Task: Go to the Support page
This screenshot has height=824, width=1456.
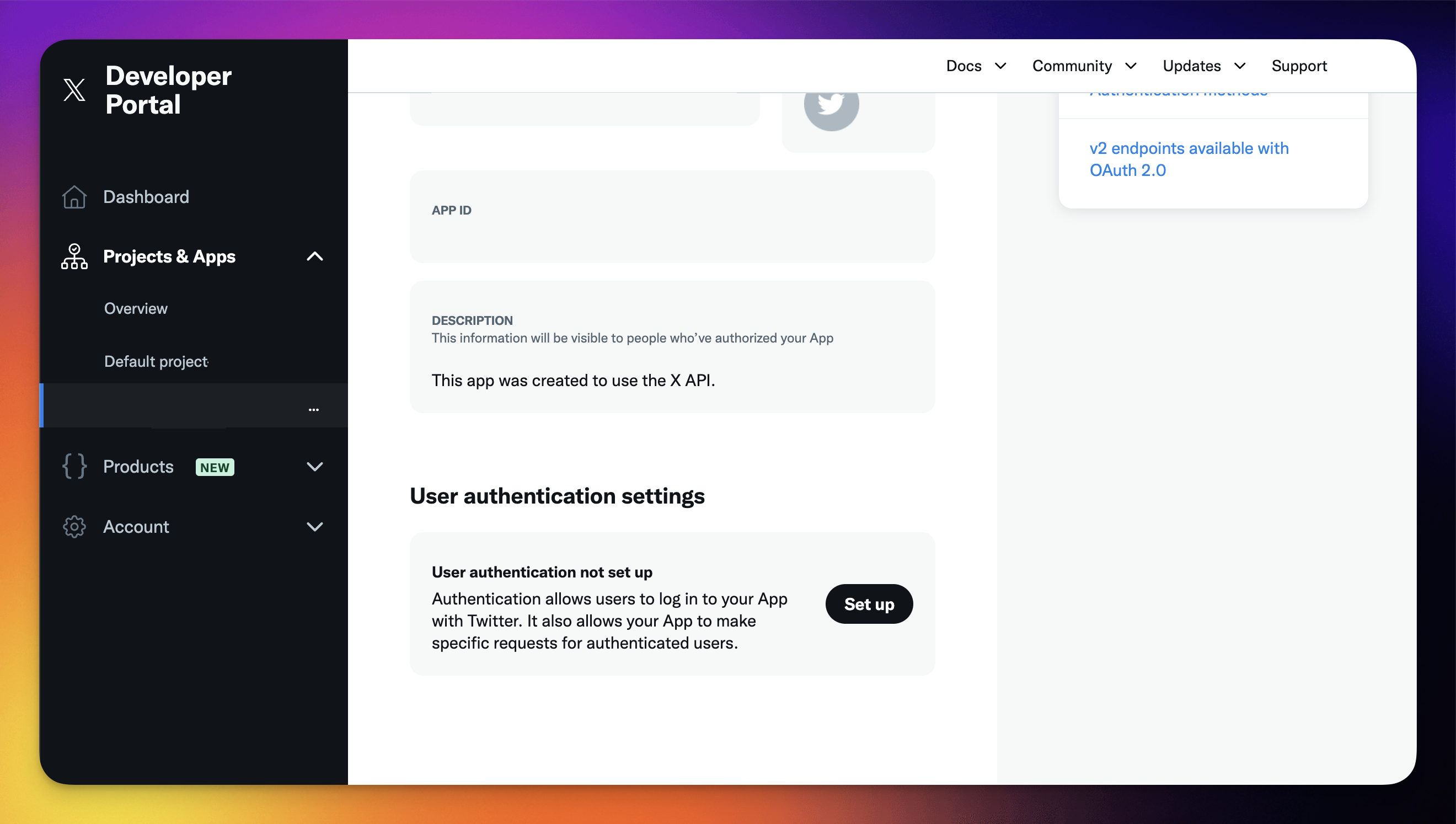Action: (1299, 66)
